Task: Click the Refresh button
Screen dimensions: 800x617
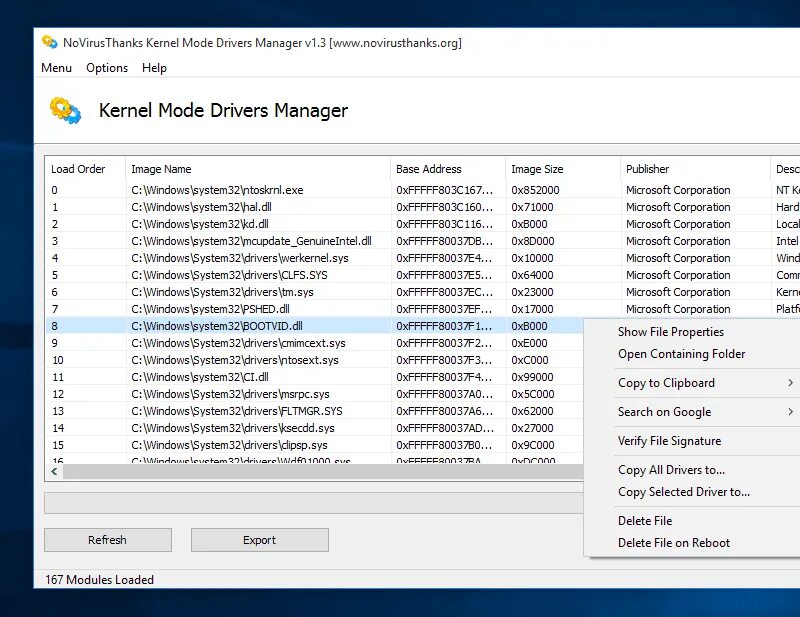Action: (x=108, y=540)
